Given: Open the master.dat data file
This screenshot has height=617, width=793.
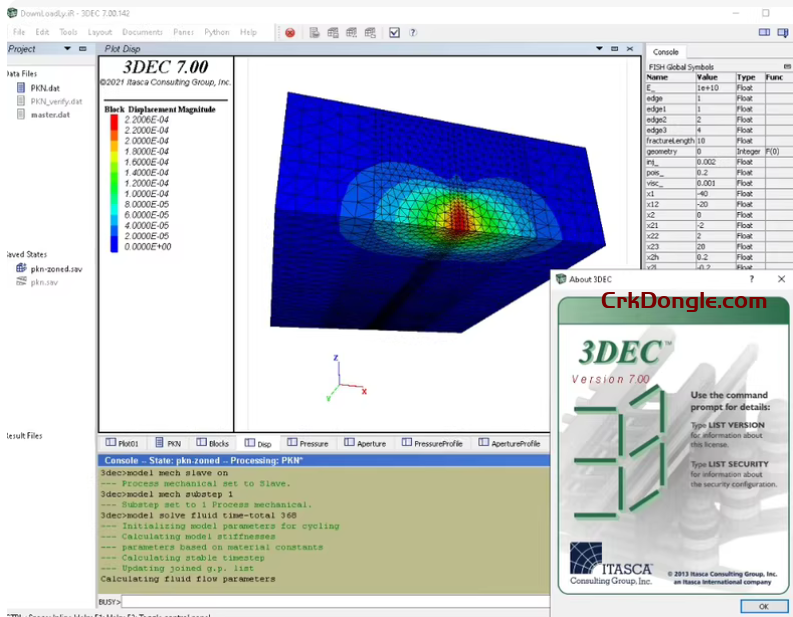Looking at the screenshot, I should pyautogui.click(x=49, y=114).
